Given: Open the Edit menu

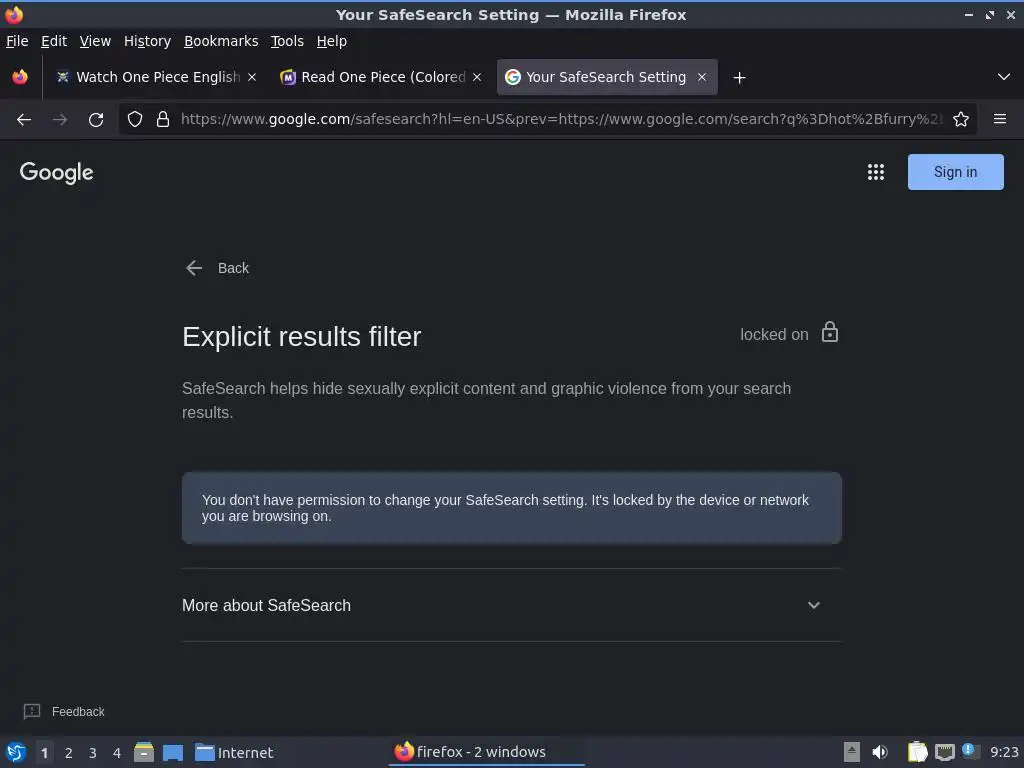Looking at the screenshot, I should click(x=54, y=41).
